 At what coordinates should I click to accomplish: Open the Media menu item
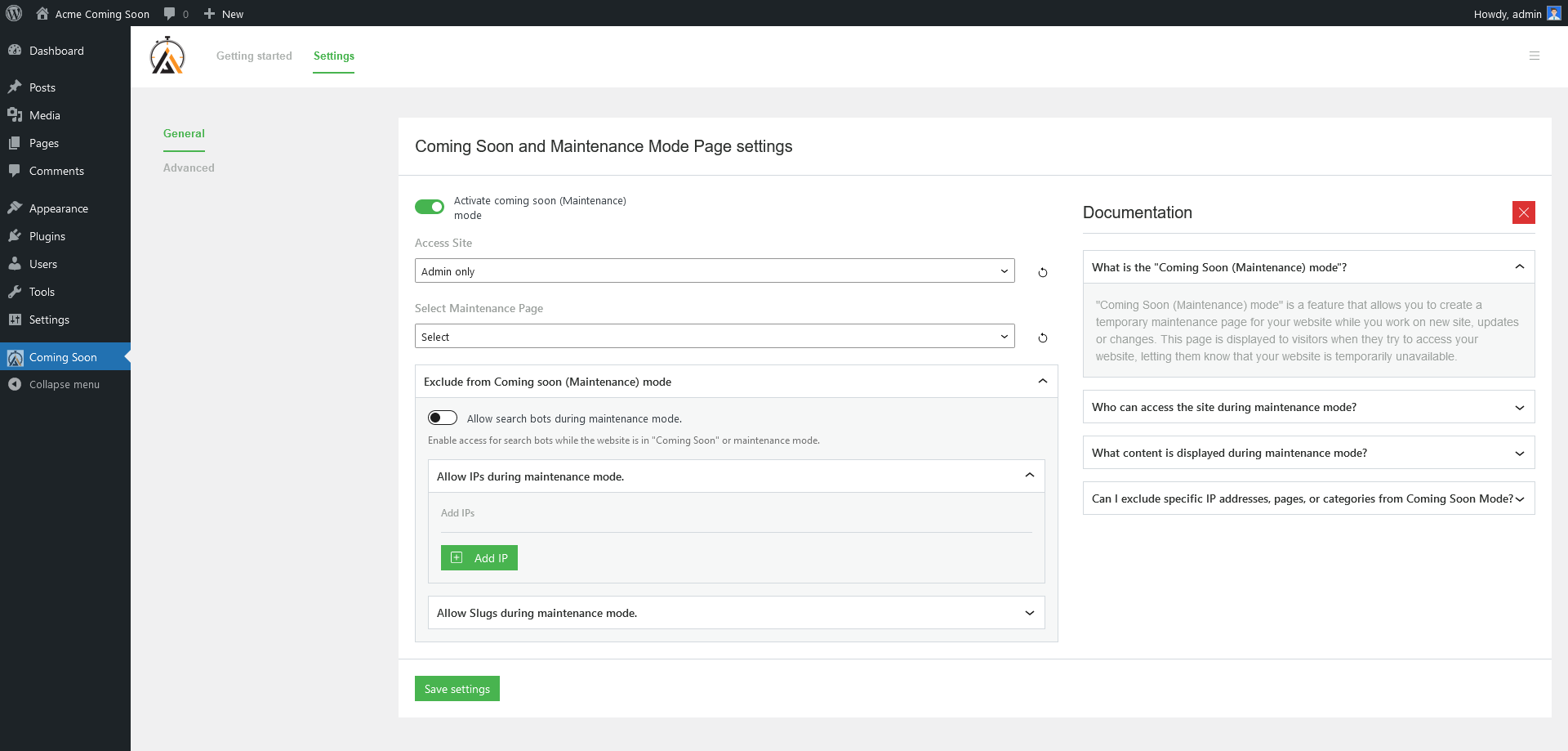[x=65, y=115]
